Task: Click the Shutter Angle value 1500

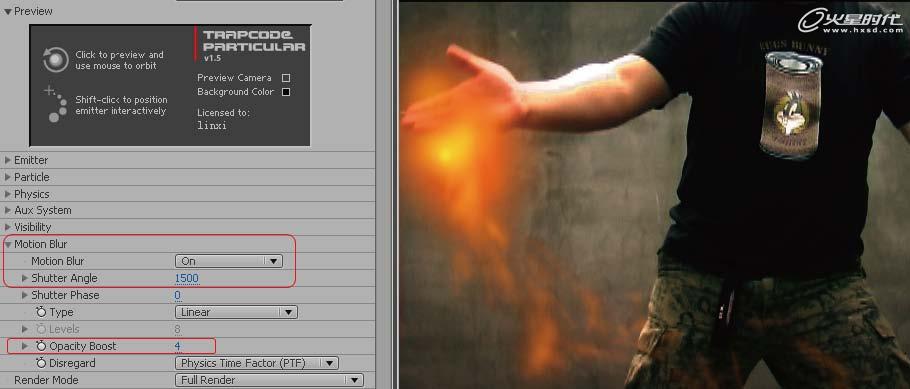Action: [x=186, y=278]
